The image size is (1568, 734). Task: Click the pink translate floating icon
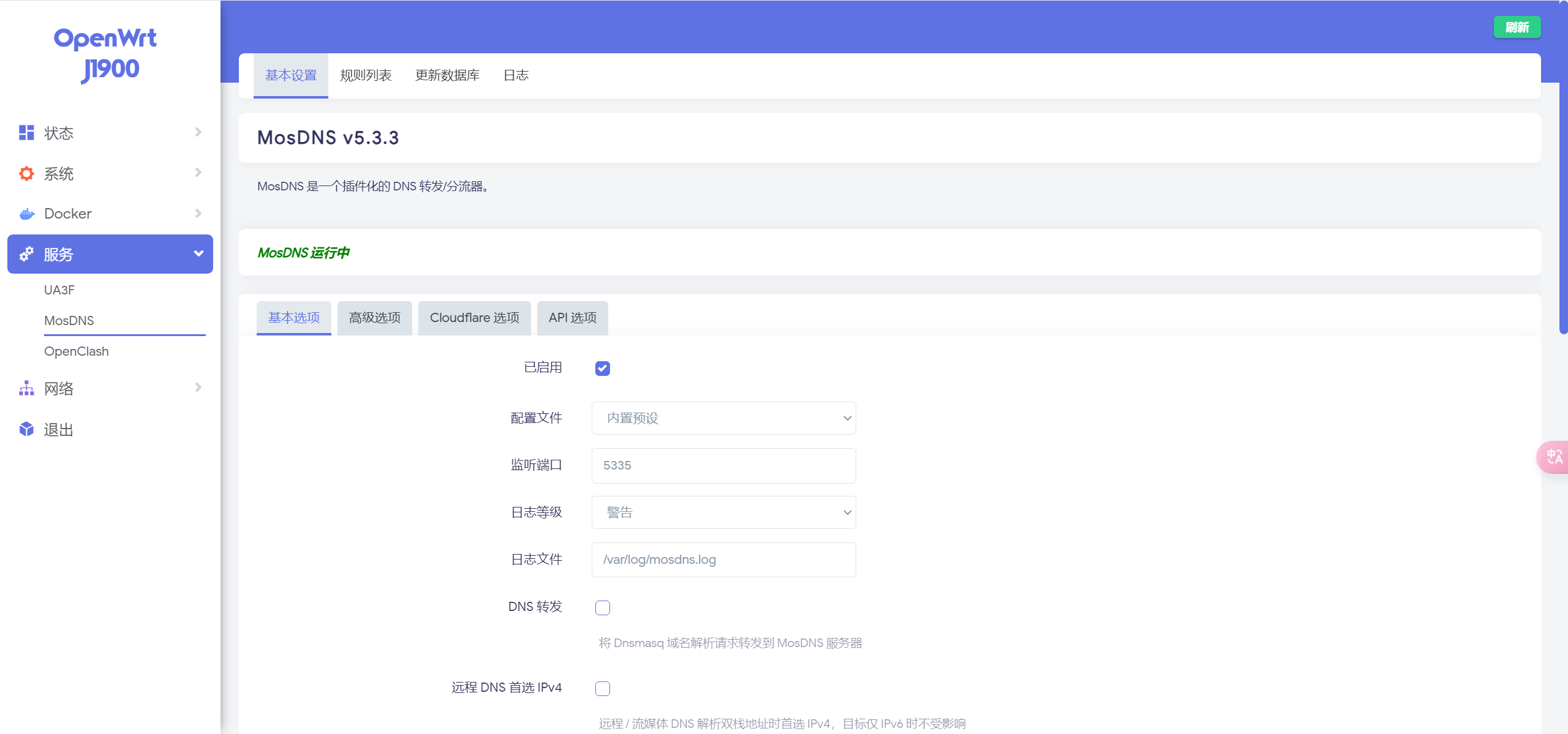(1554, 457)
